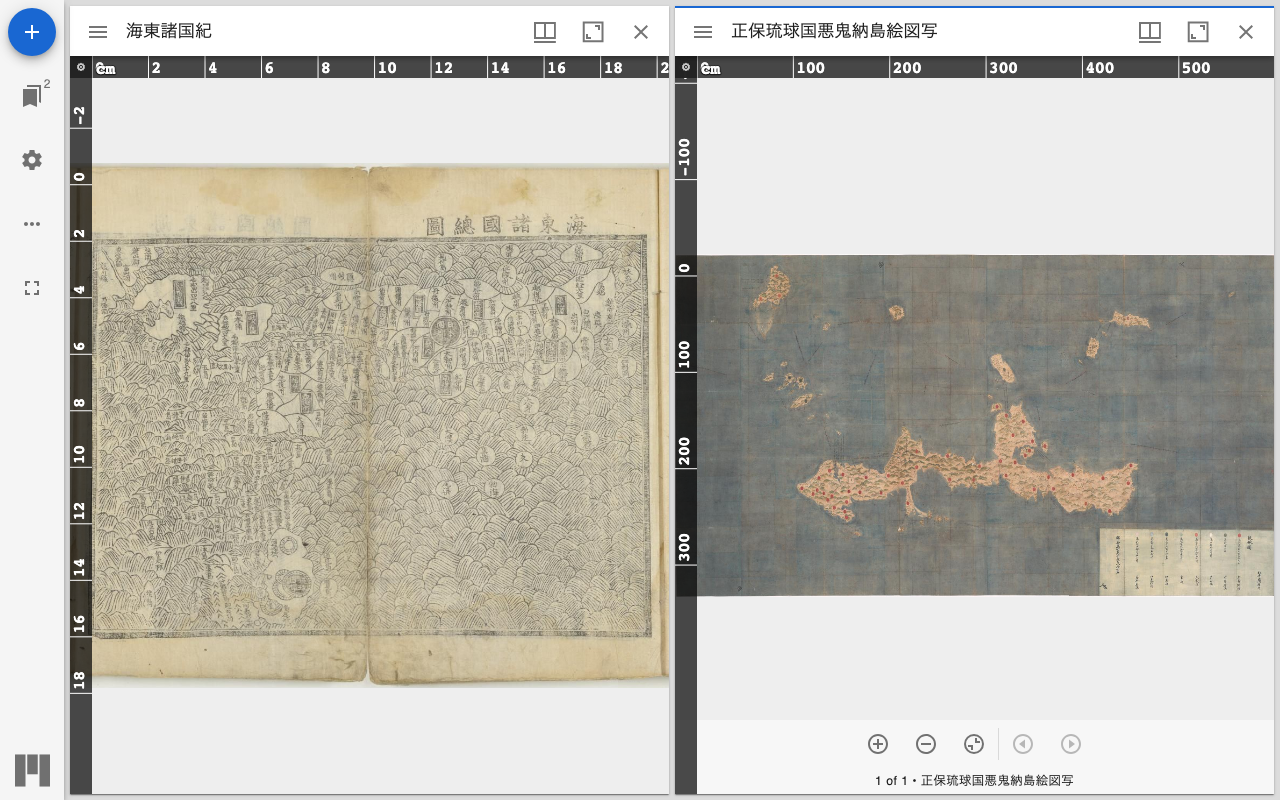Screen dimensions: 1280x800
Task: Click the Mirador logo at bottom left
Action: click(x=32, y=770)
